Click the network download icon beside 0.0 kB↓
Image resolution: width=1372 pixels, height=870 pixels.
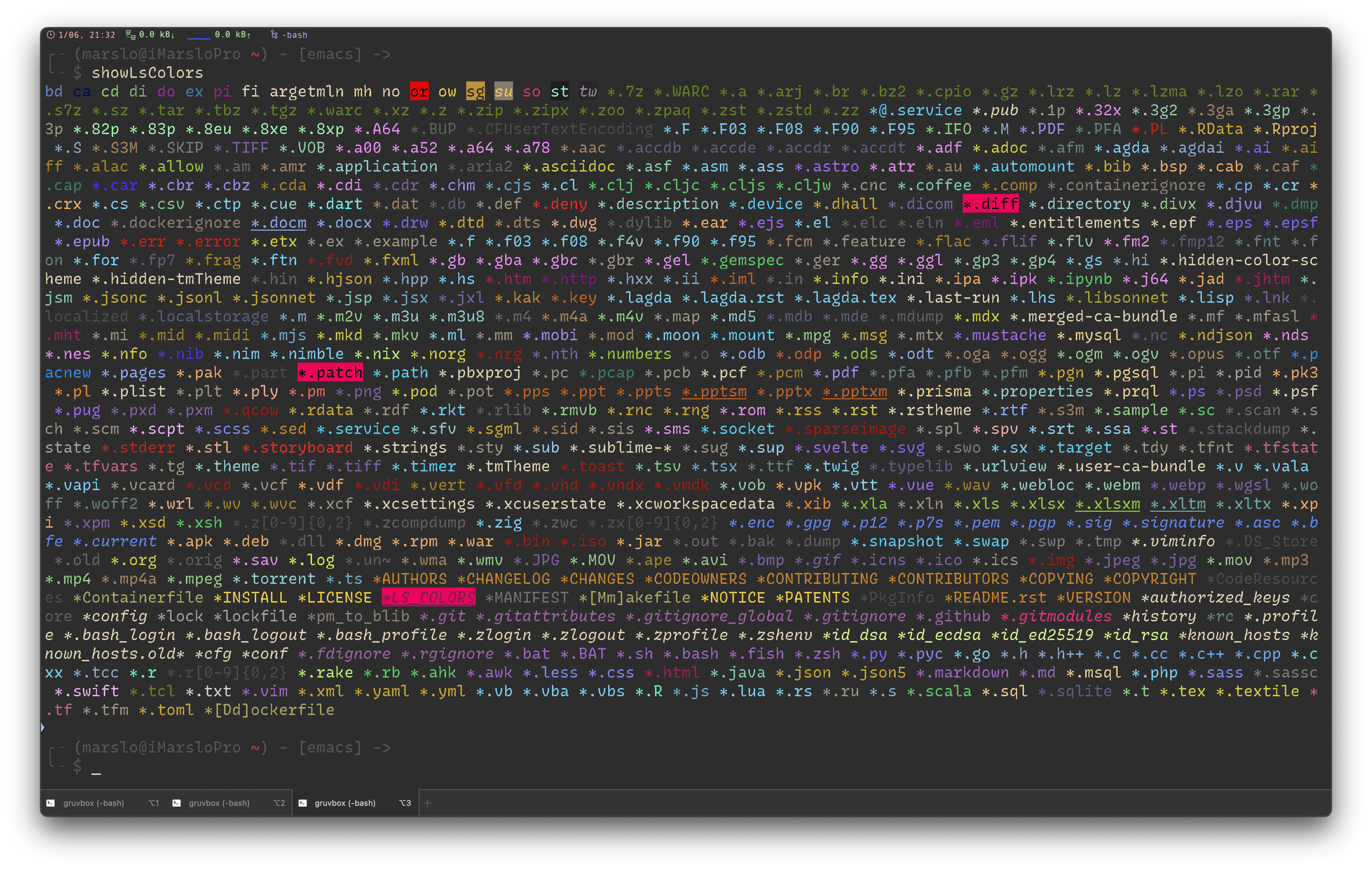130,35
